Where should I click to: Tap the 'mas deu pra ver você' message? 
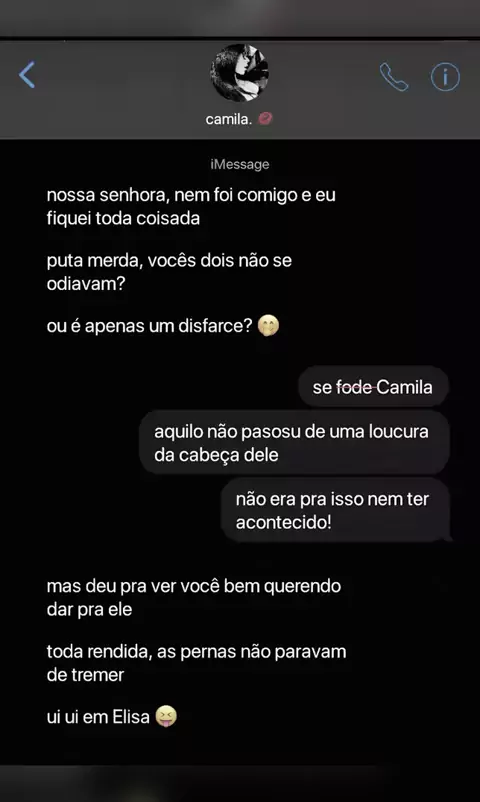(193, 597)
